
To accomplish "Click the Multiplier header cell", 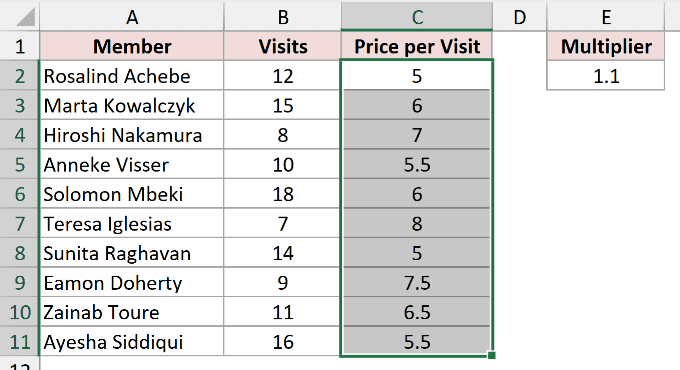I will [x=606, y=46].
